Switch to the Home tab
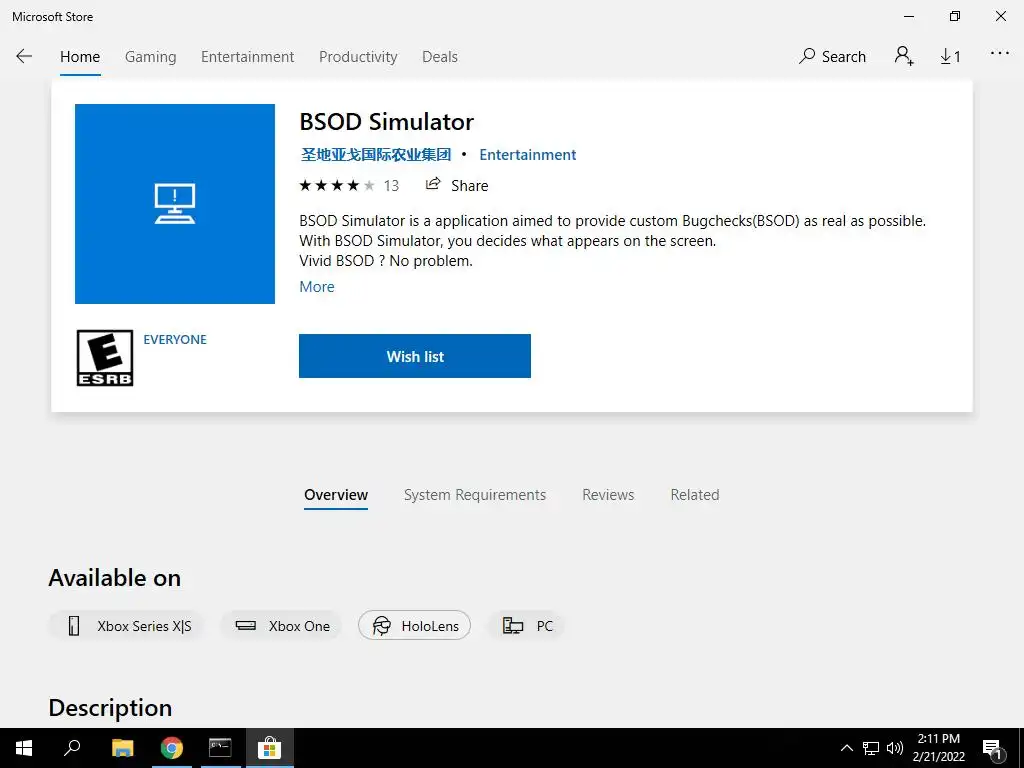The image size is (1024, 768). pyautogui.click(x=80, y=57)
